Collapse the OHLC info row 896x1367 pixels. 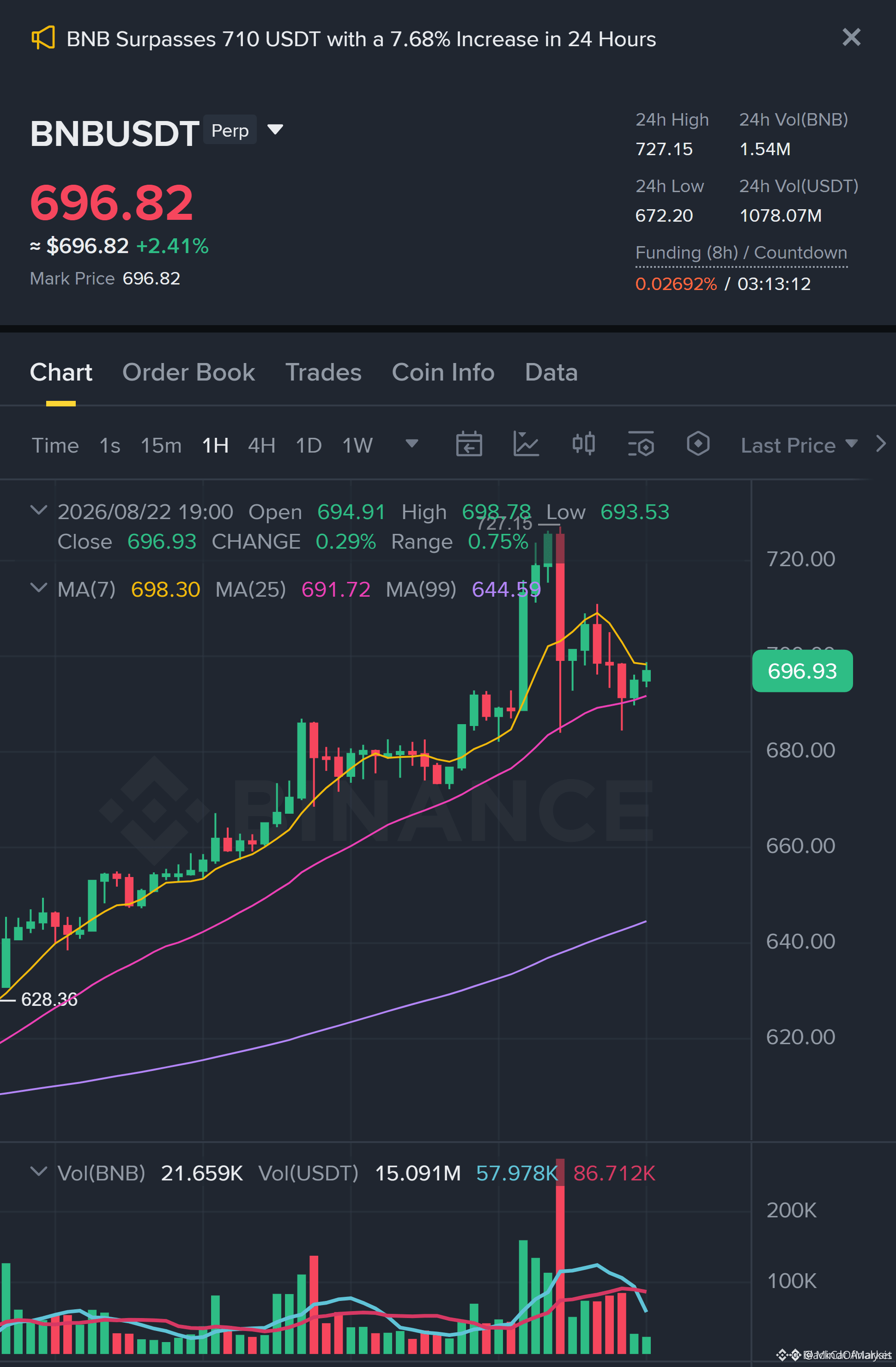click(x=38, y=510)
